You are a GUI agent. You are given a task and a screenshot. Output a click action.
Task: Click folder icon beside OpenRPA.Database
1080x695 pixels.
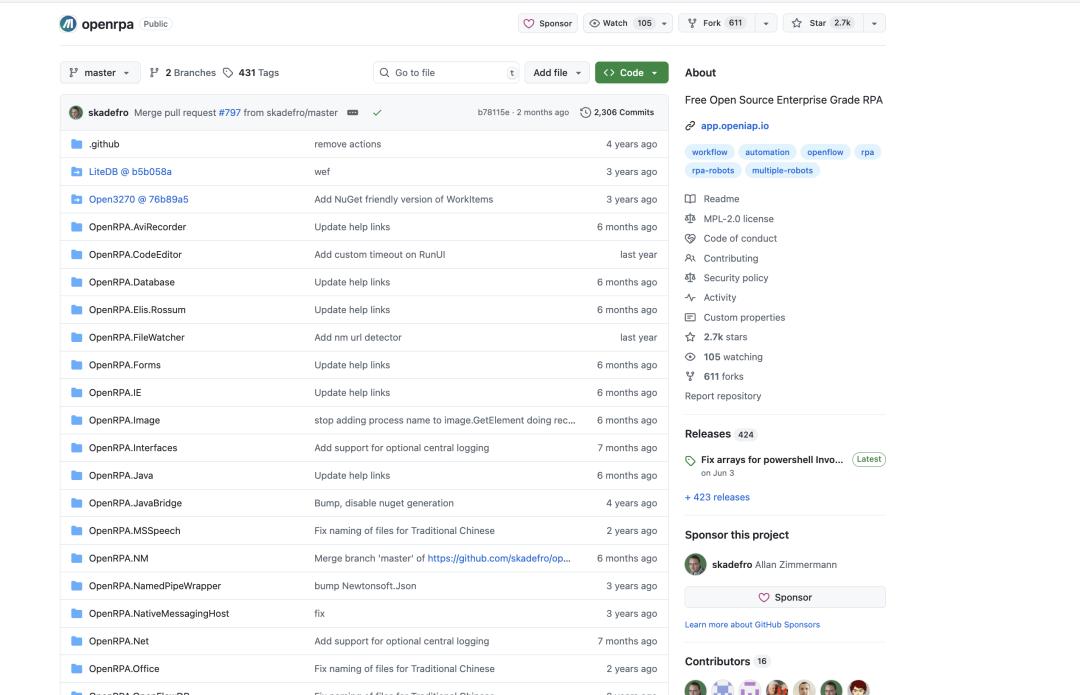point(76,282)
